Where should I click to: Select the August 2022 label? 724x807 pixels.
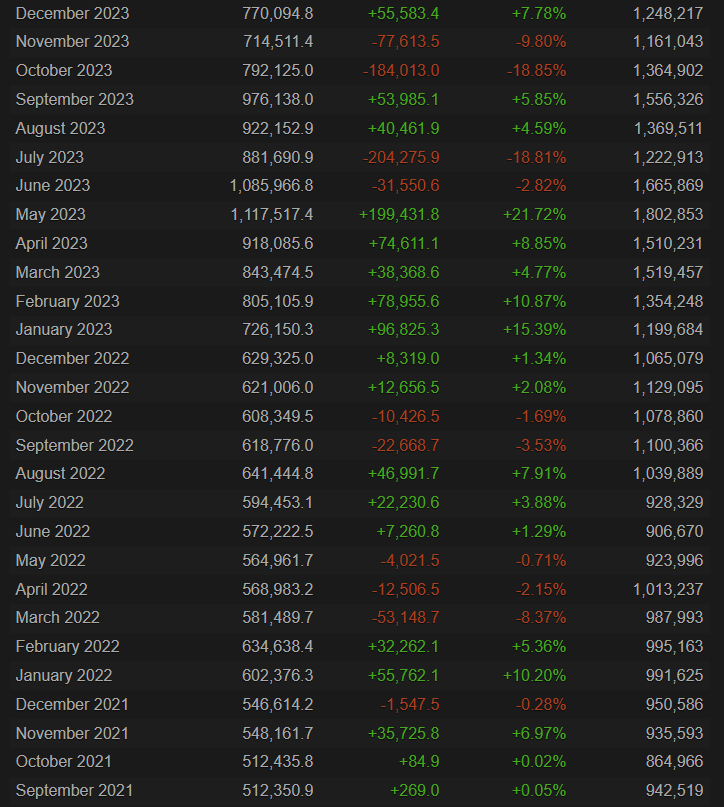pyautogui.click(x=60, y=472)
